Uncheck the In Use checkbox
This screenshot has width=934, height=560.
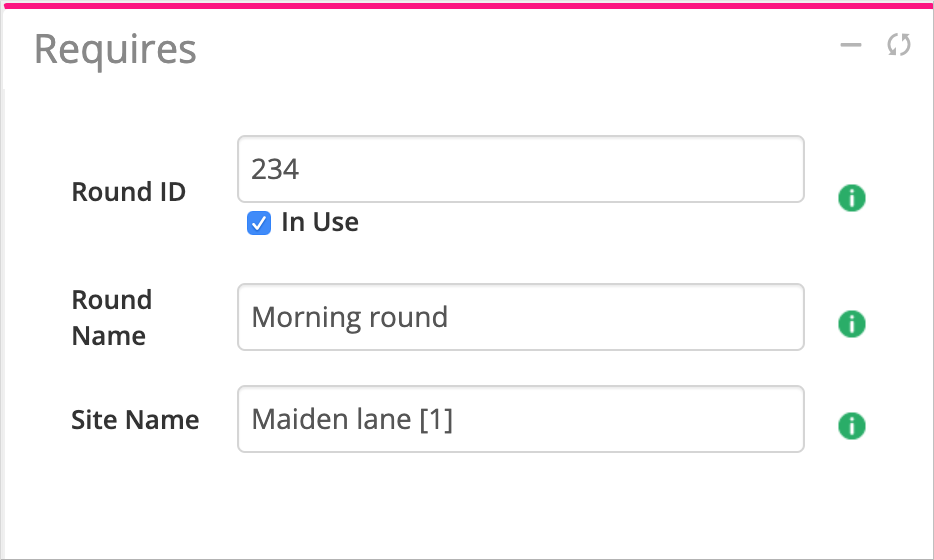point(259,223)
